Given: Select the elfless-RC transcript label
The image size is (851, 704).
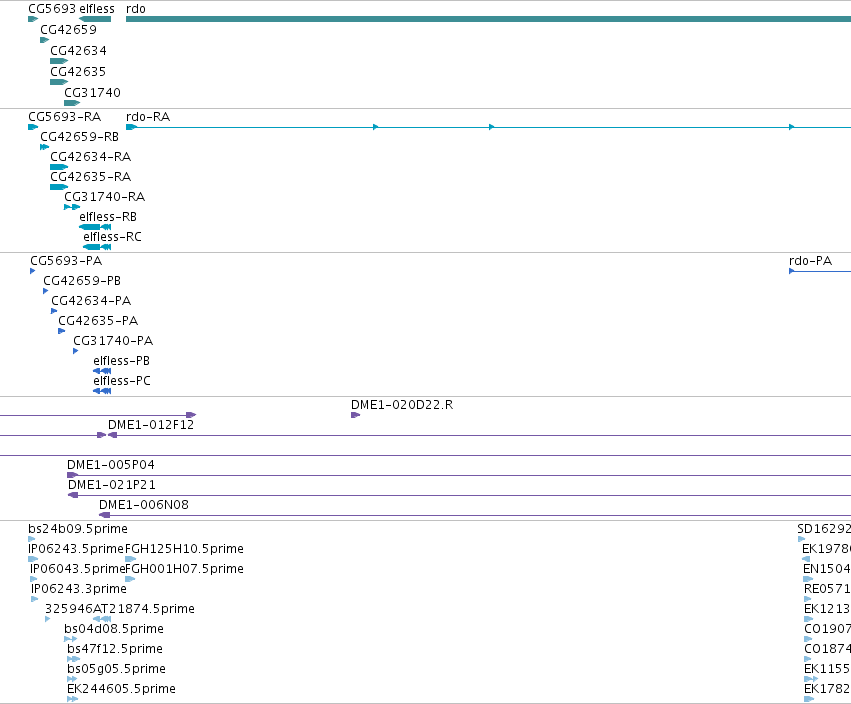Looking at the screenshot, I should pyautogui.click(x=112, y=237).
